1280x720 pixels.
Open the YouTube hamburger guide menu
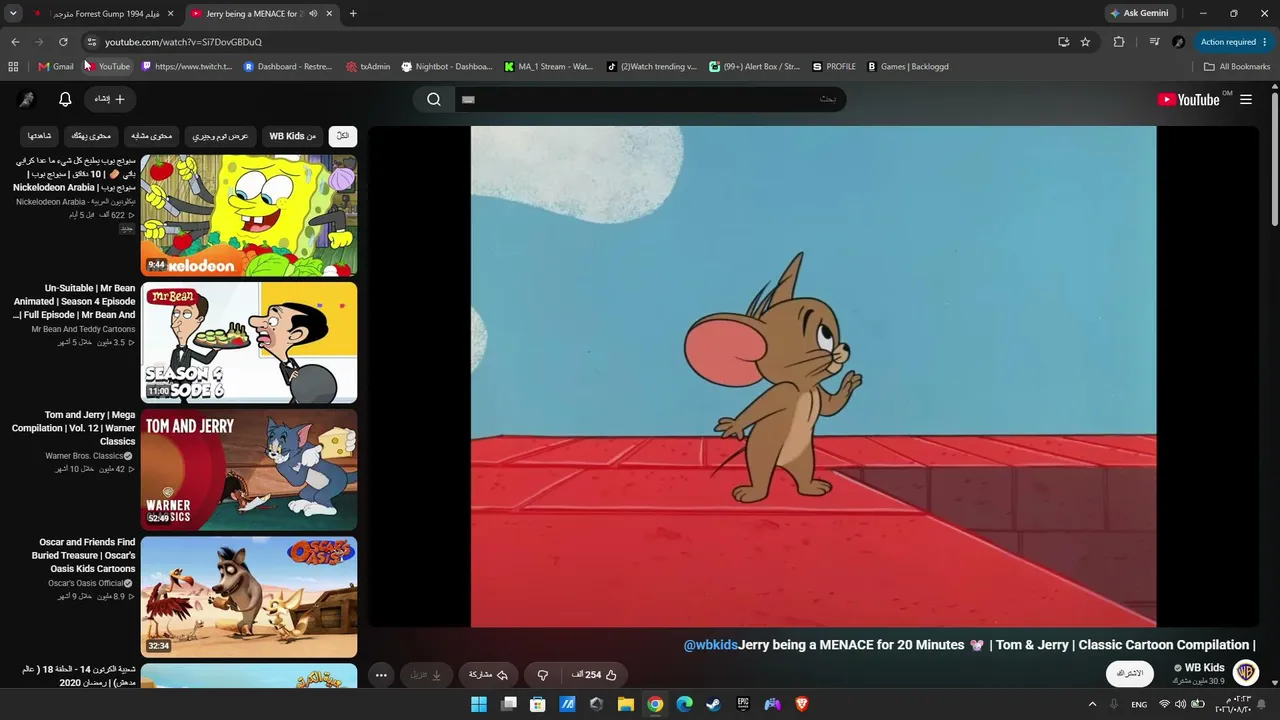click(x=1246, y=99)
